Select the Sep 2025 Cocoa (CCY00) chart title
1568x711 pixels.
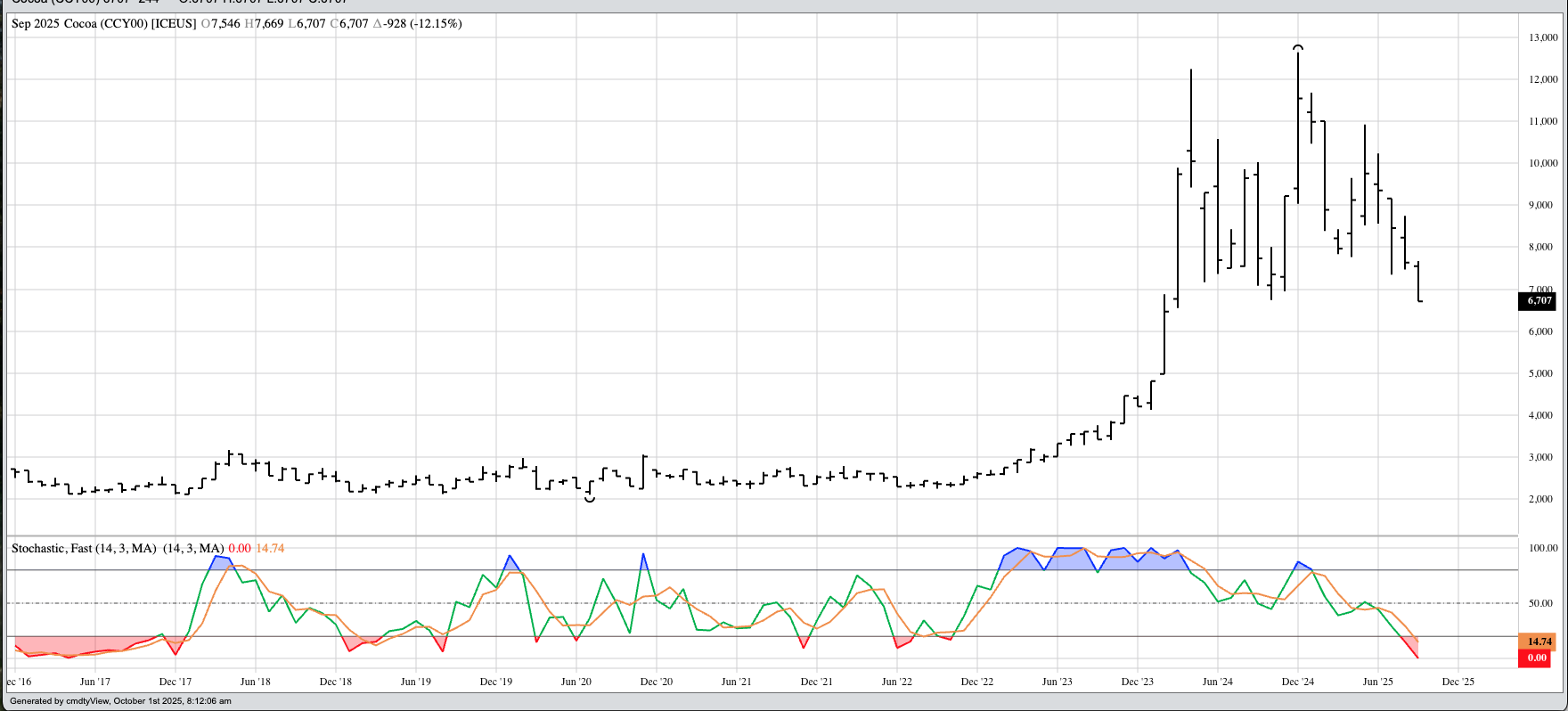pos(102,24)
